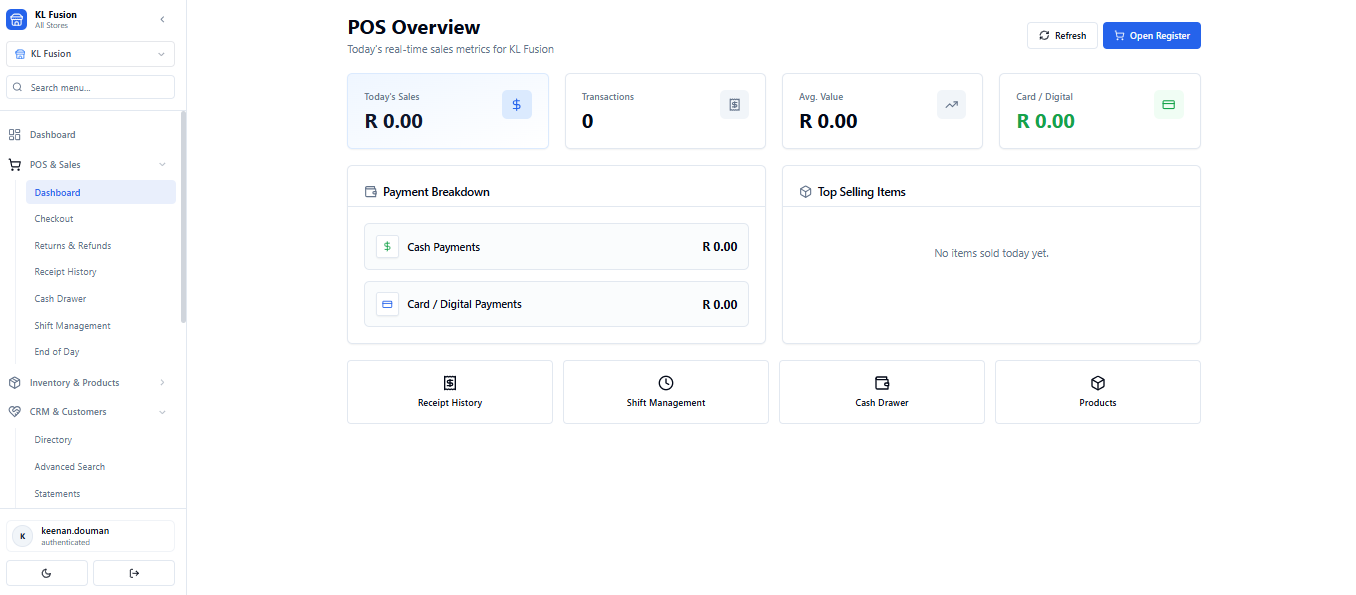
Task: Open the KL Fusion store selector dropdown
Action: pyautogui.click(x=90, y=54)
